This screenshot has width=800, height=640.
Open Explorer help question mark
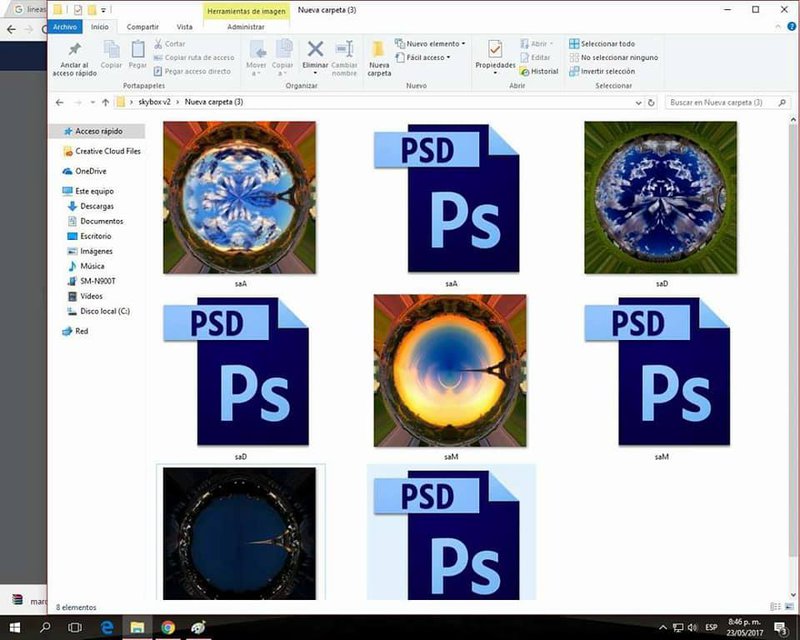(791, 27)
